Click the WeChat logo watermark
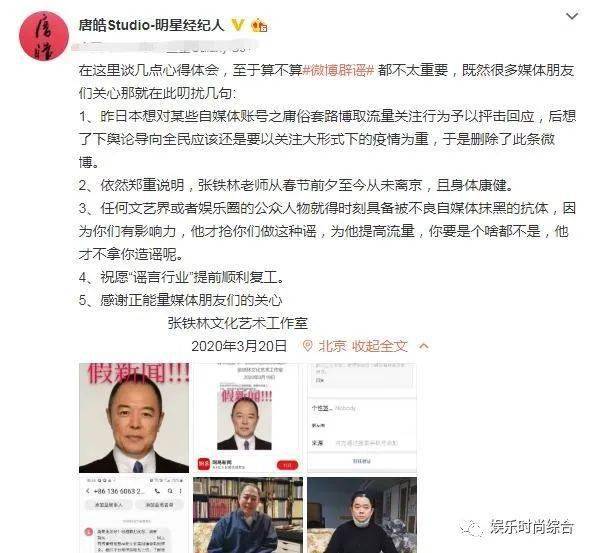Screen dimensions: 592x553 coord(472,526)
